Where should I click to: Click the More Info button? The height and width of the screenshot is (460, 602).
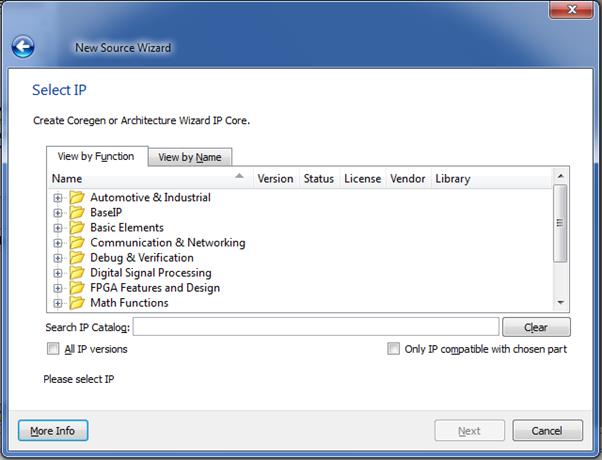coord(53,431)
